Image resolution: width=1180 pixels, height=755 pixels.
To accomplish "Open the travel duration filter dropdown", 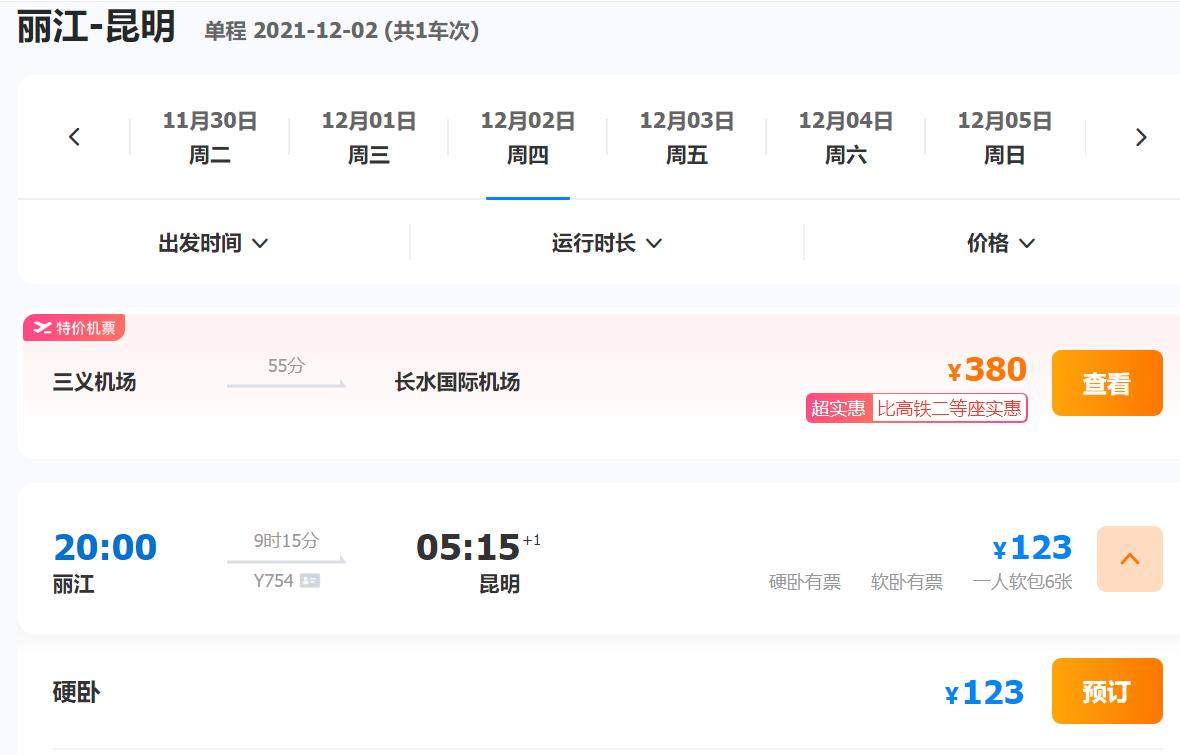I will click(x=607, y=243).
